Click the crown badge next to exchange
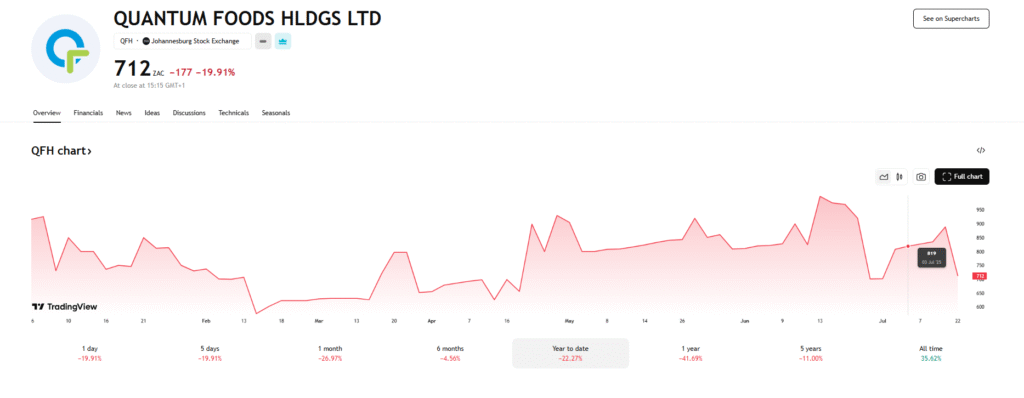The height and width of the screenshot is (398, 1024). [283, 41]
